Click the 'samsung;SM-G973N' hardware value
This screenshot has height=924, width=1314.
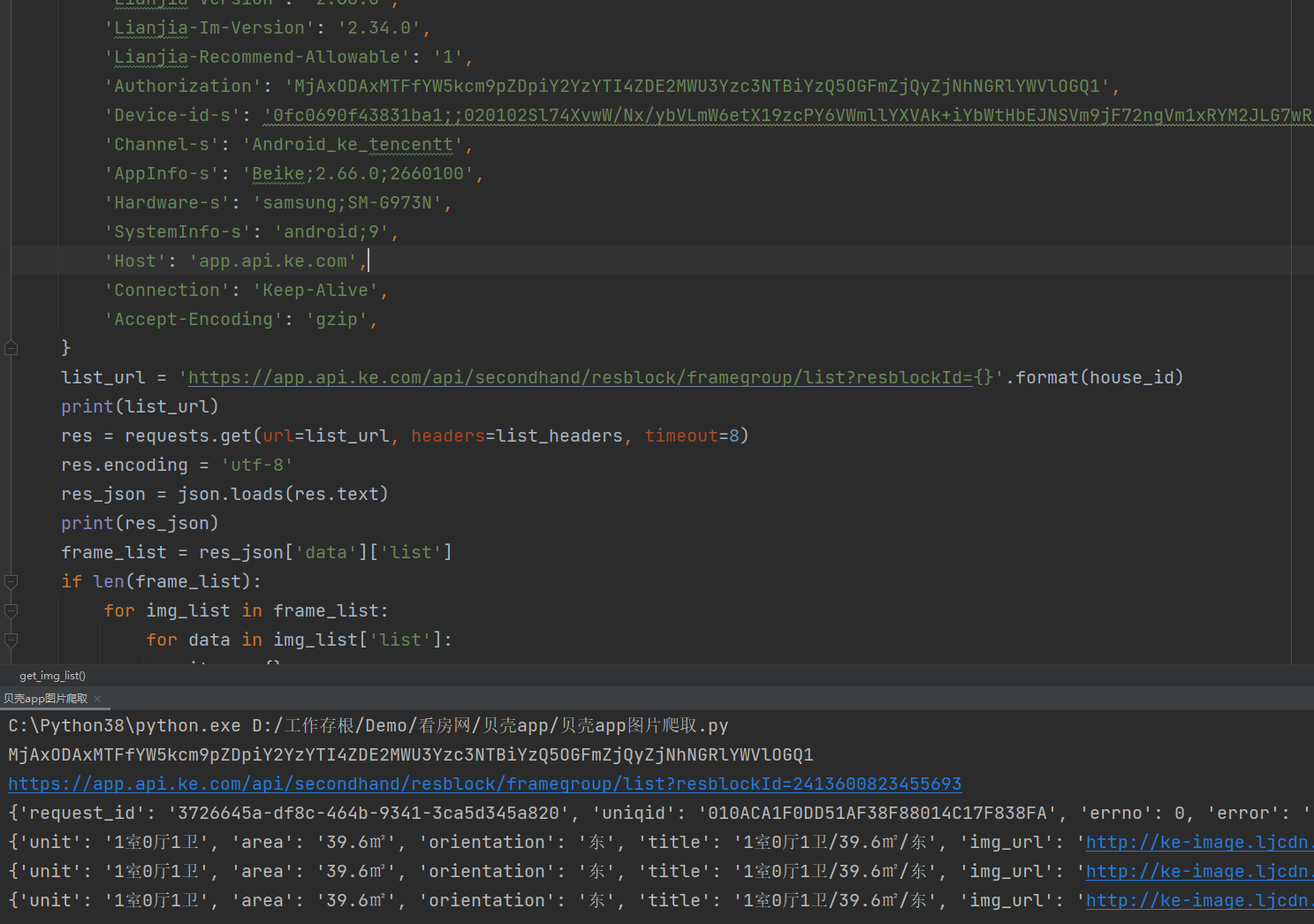pyautogui.click(x=347, y=202)
